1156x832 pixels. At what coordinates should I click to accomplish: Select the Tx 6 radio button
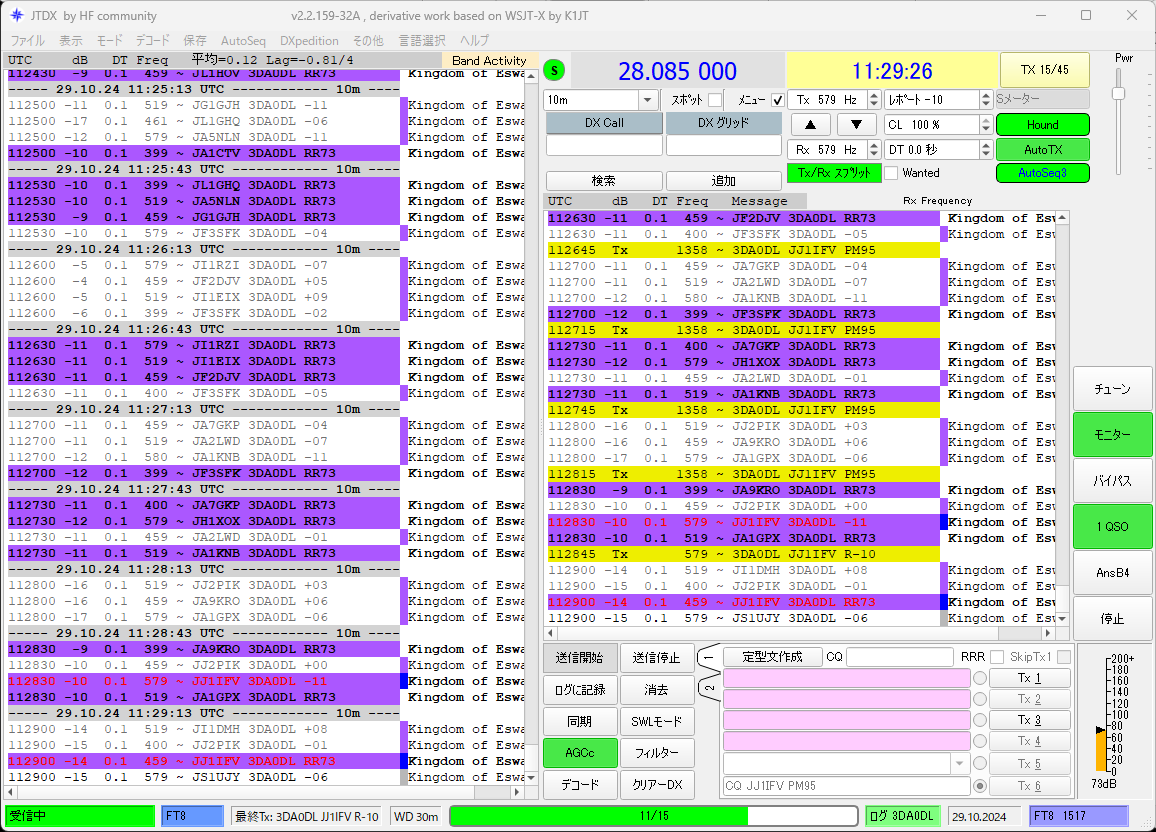979,786
